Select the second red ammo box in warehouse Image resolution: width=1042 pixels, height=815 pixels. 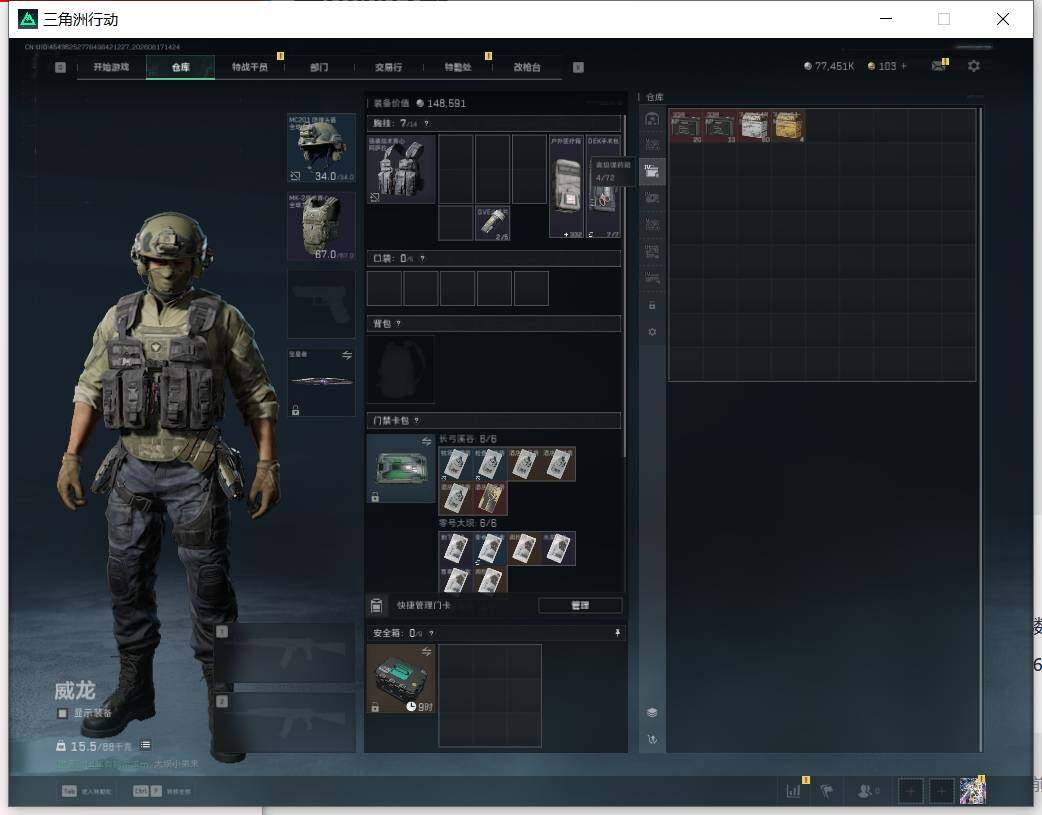(x=720, y=126)
